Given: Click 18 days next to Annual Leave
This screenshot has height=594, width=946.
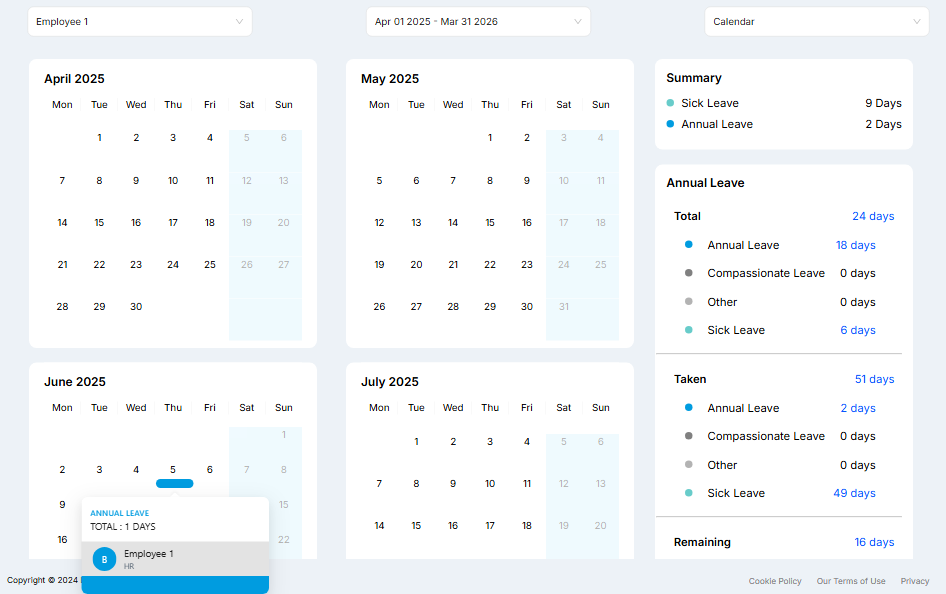Looking at the screenshot, I should click(855, 245).
